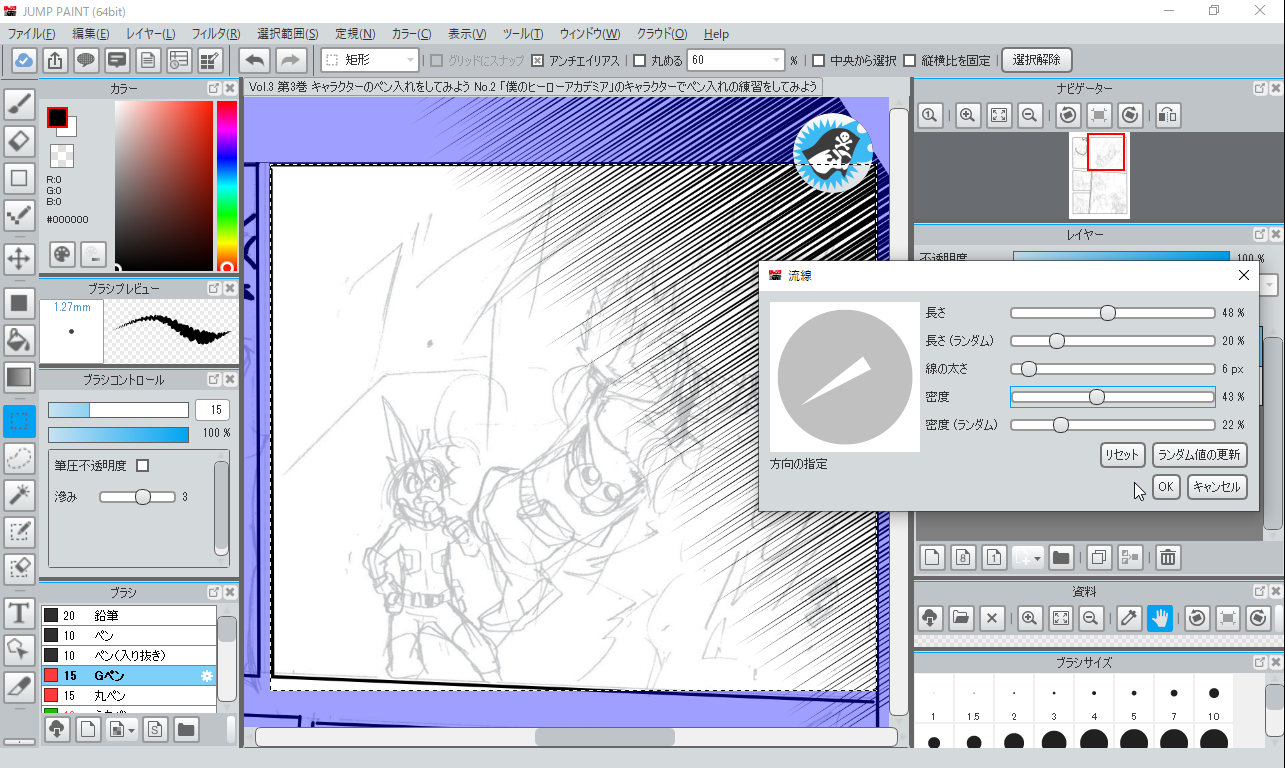Click the リセット button in the dialog
Viewport: 1285px width, 768px height.
1121,455
